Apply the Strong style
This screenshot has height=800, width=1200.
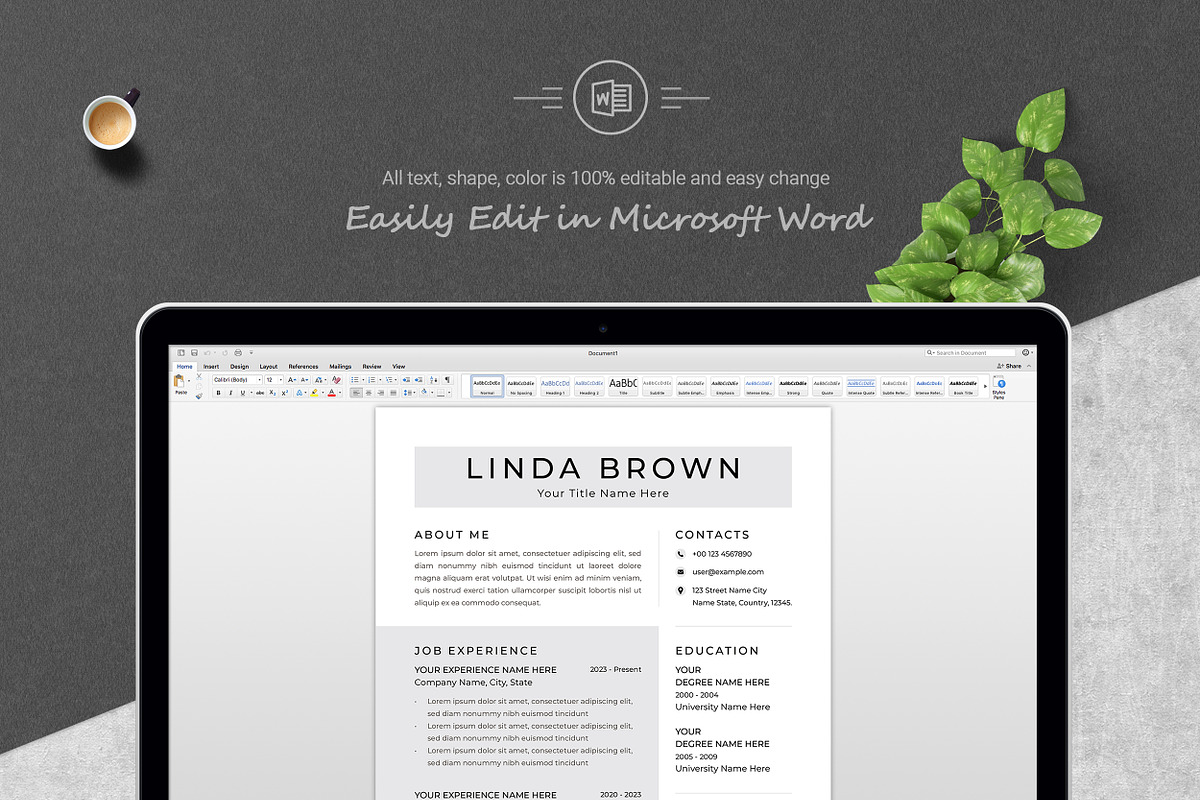click(x=793, y=386)
